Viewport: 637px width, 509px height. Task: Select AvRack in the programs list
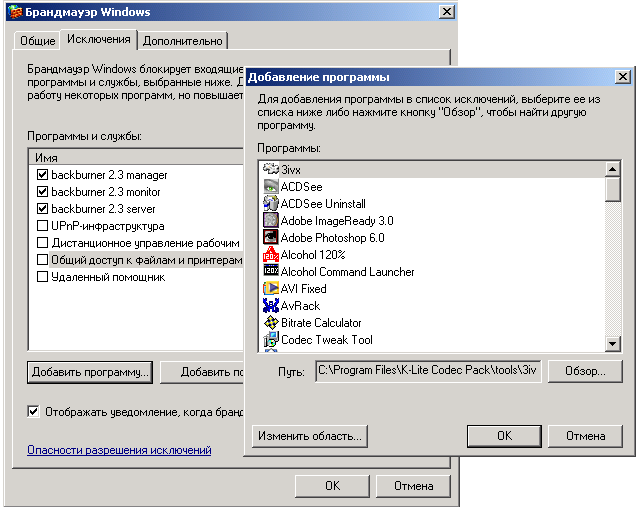click(433, 305)
